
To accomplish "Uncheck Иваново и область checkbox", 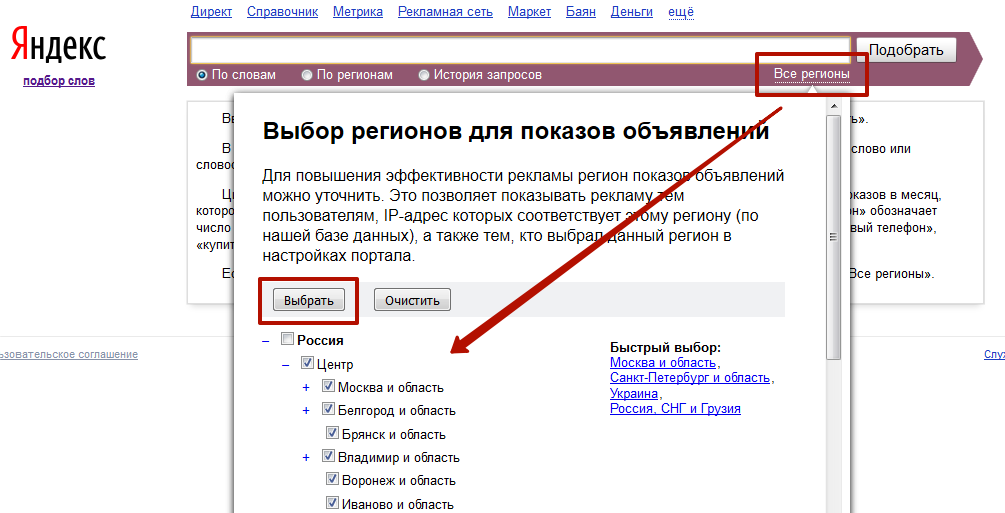I will tap(332, 503).
